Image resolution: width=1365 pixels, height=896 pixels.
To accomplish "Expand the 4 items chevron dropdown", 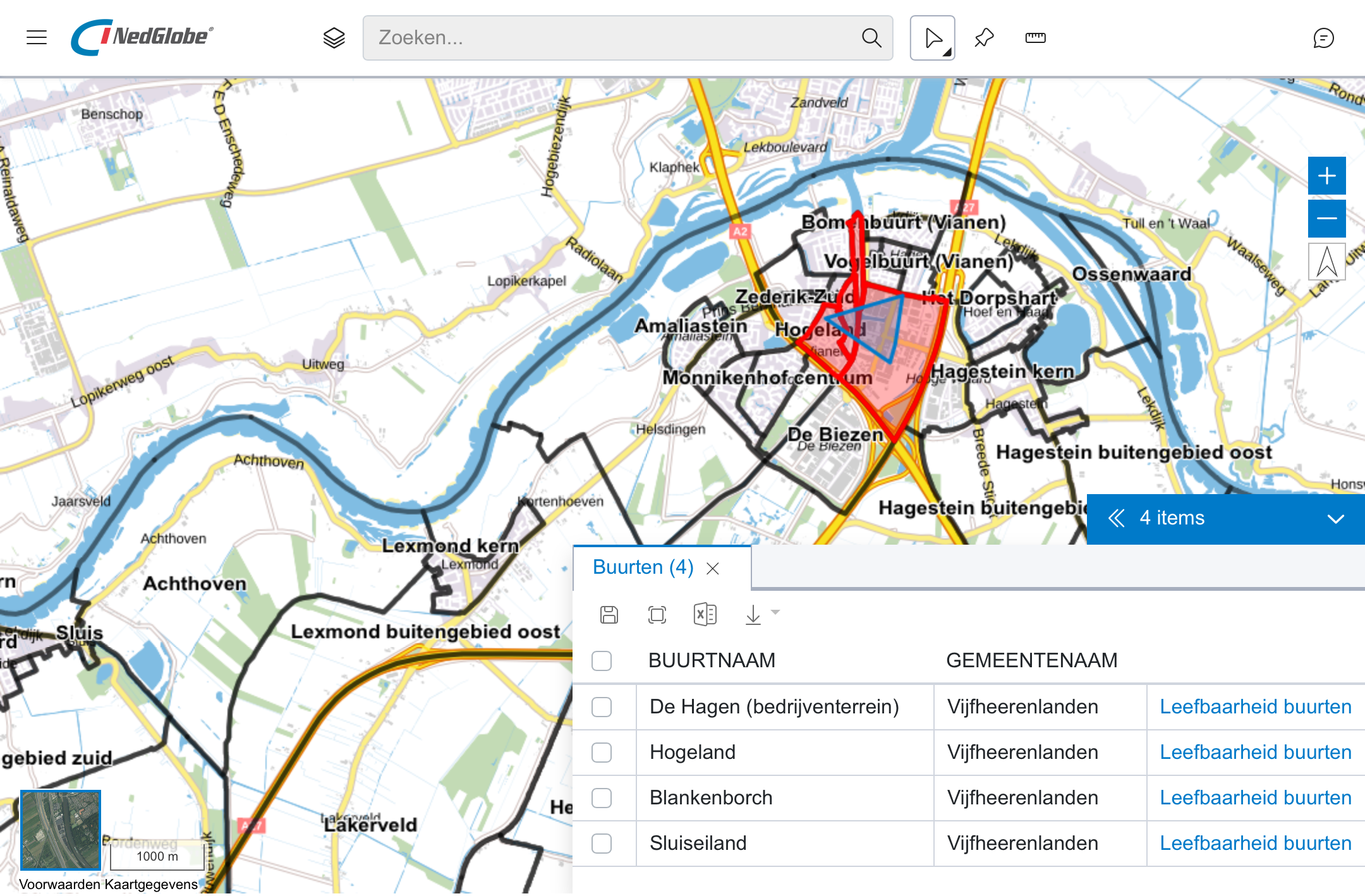I will [1335, 519].
